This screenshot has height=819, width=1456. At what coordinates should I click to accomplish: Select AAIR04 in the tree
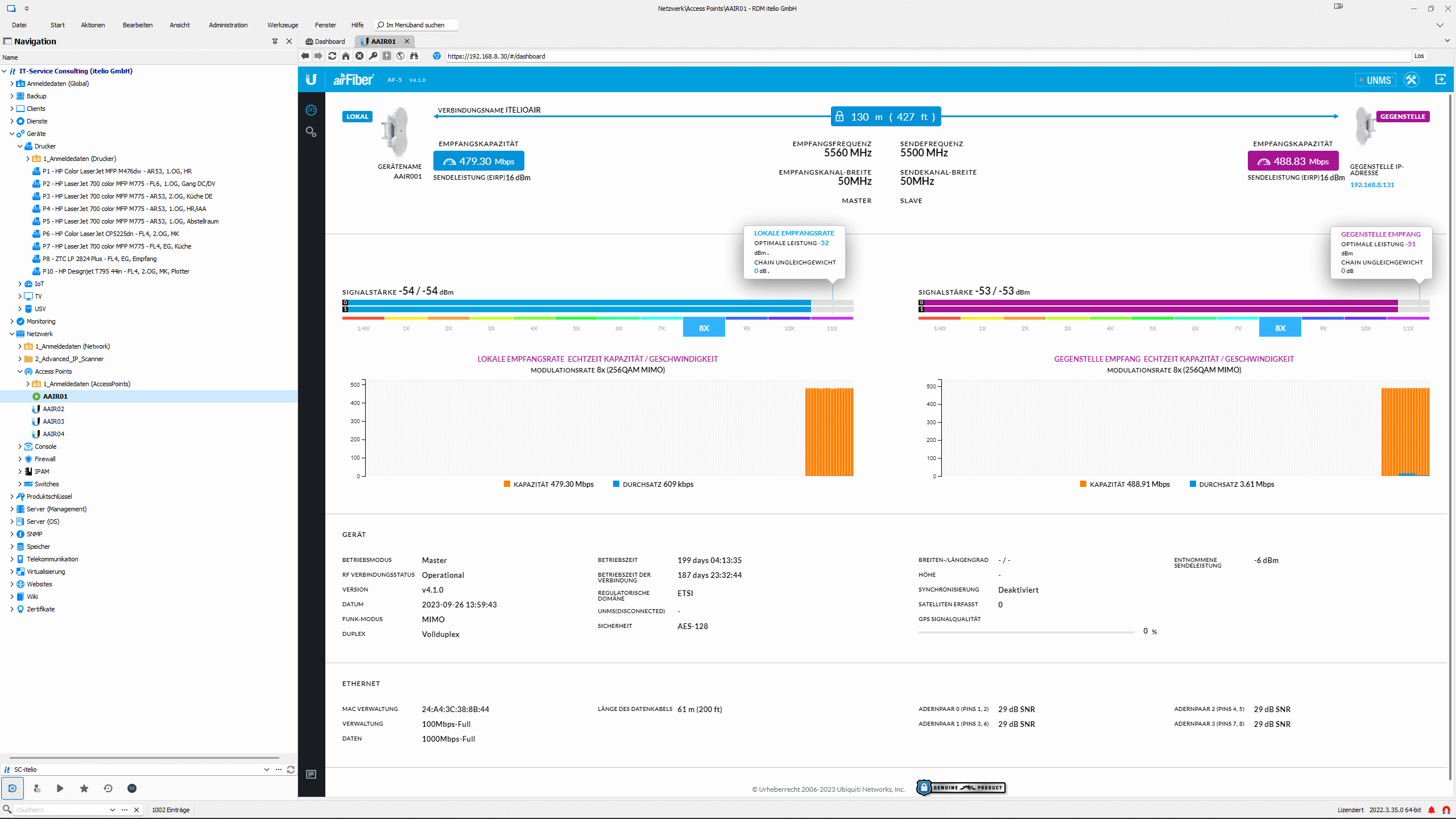pos(53,434)
